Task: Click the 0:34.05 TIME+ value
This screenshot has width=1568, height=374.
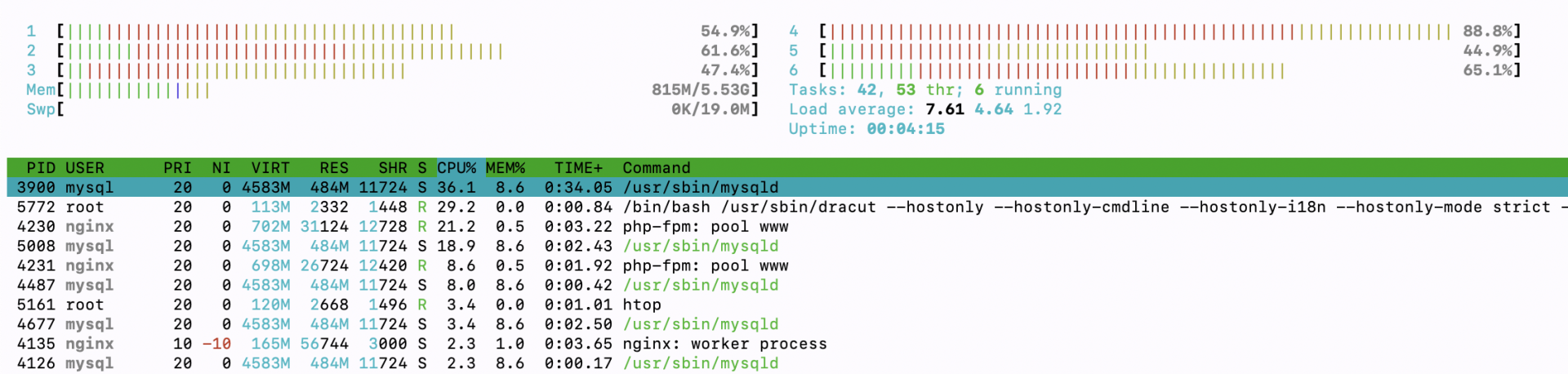Action: [x=578, y=187]
